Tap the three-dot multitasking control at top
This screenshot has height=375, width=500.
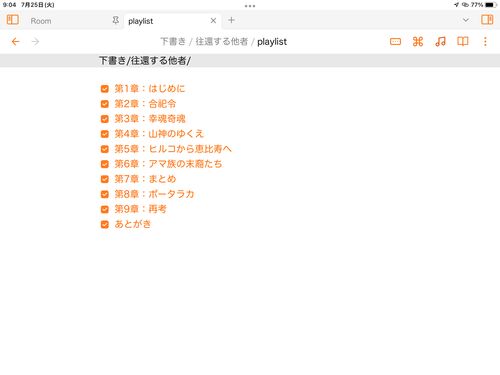click(250, 6)
